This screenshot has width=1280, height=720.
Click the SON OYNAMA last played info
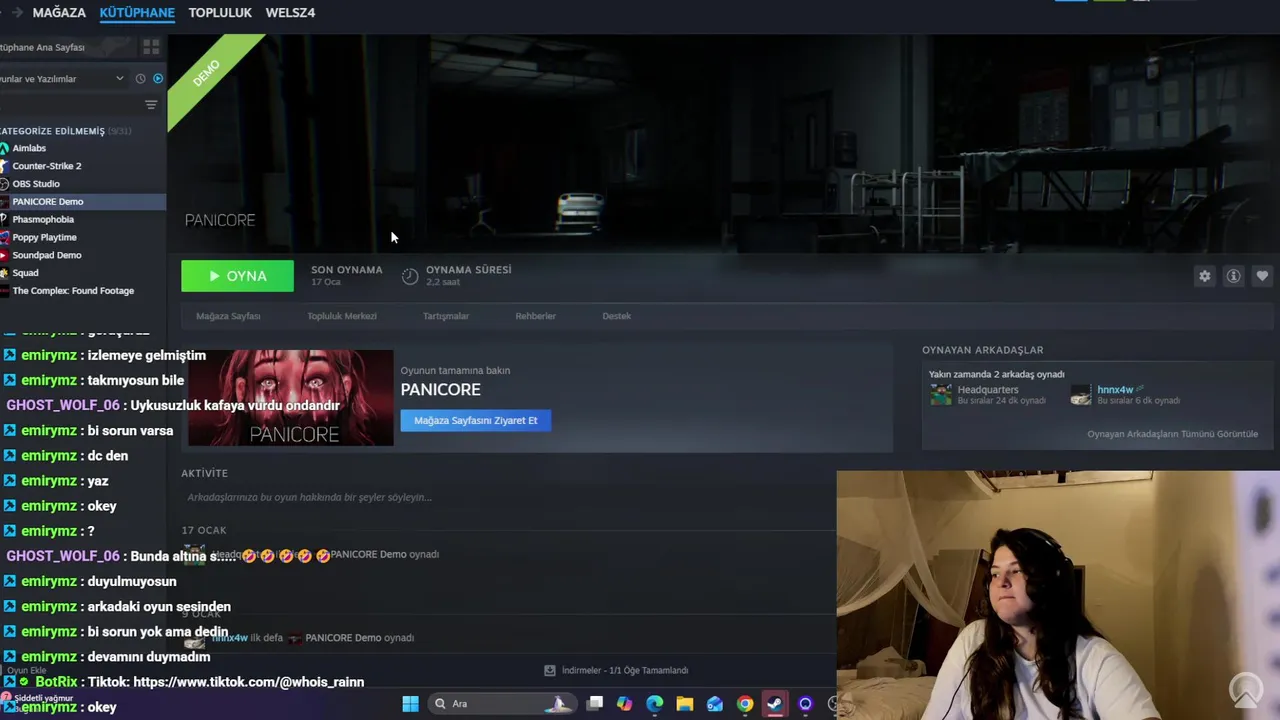(346, 275)
